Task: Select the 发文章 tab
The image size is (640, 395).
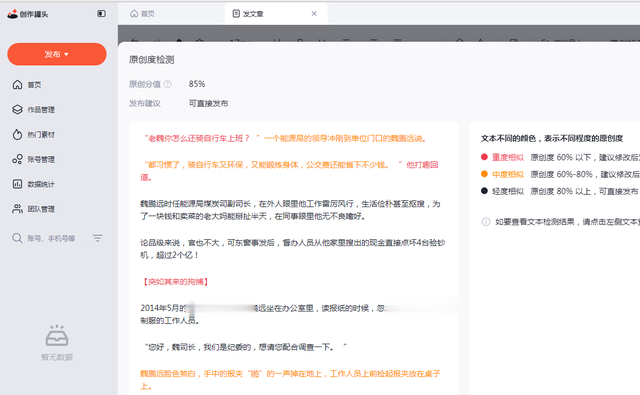Action: [x=276, y=13]
